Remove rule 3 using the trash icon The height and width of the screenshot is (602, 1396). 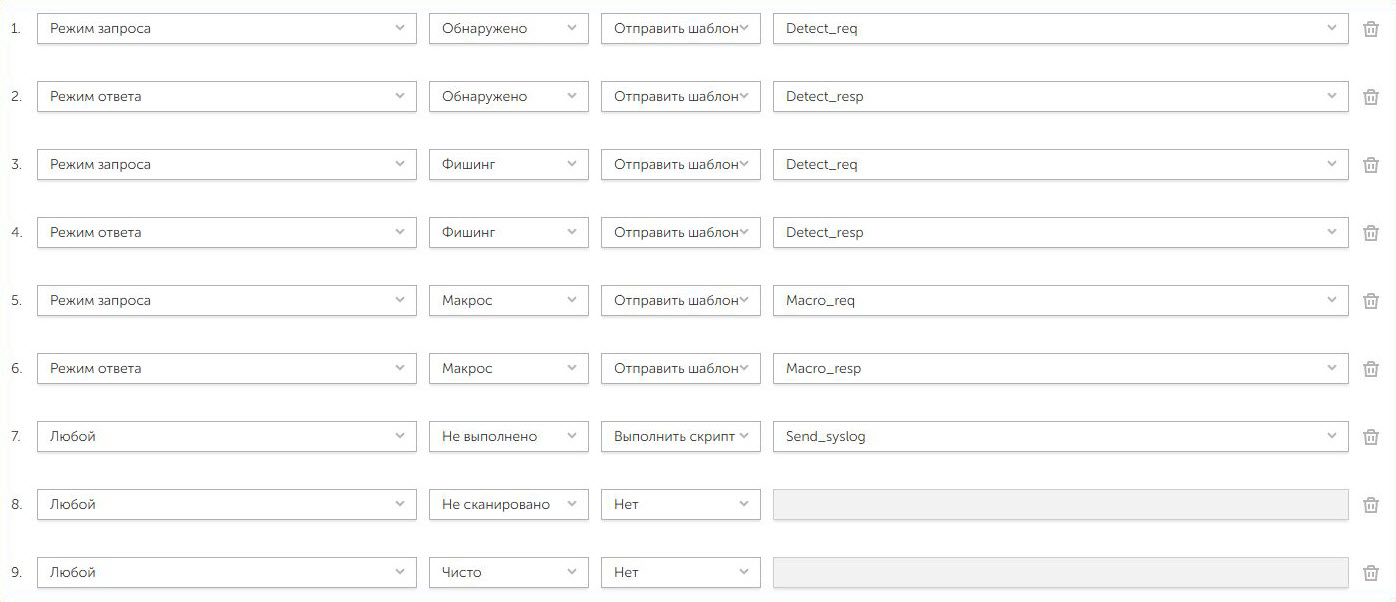tap(1371, 165)
